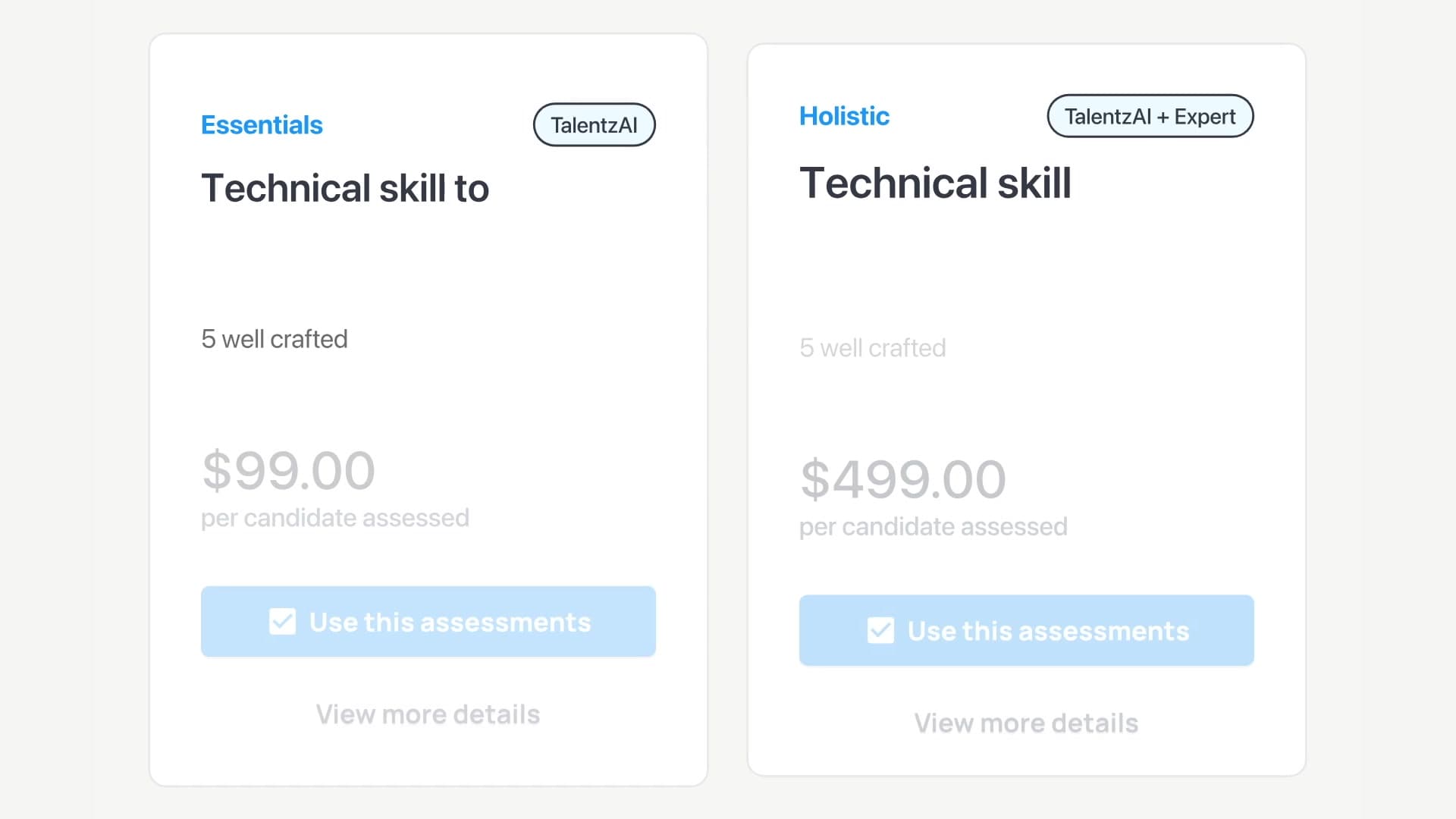
Task: Open "View more details" under the Holistic plan
Action: pyautogui.click(x=1026, y=723)
